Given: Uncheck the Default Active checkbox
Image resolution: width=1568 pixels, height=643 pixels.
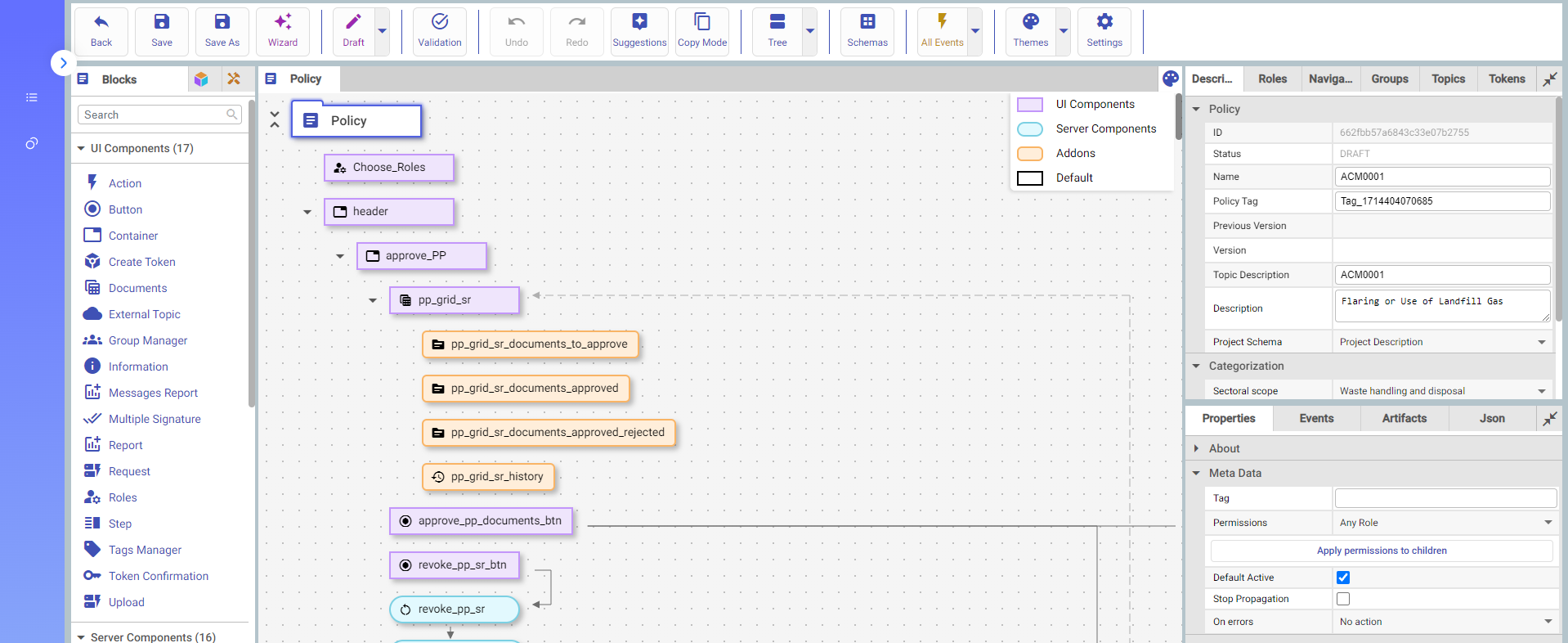Looking at the screenshot, I should (1342, 578).
